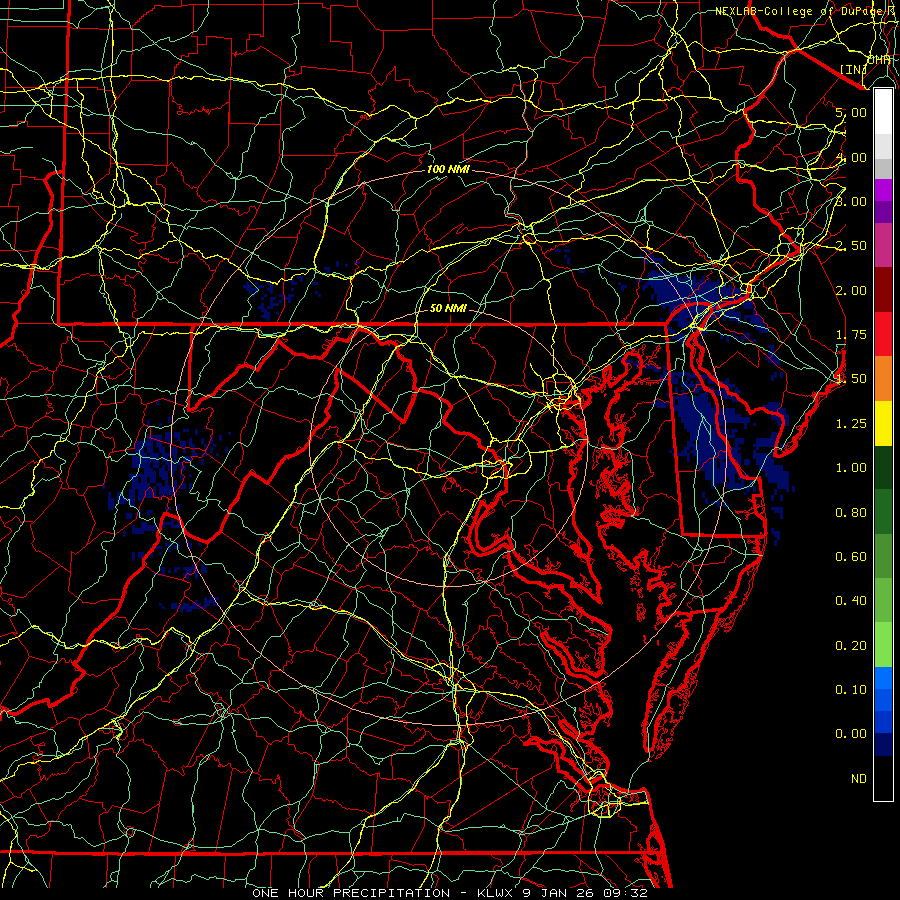Select the darkest green legend swatch

tap(883, 468)
